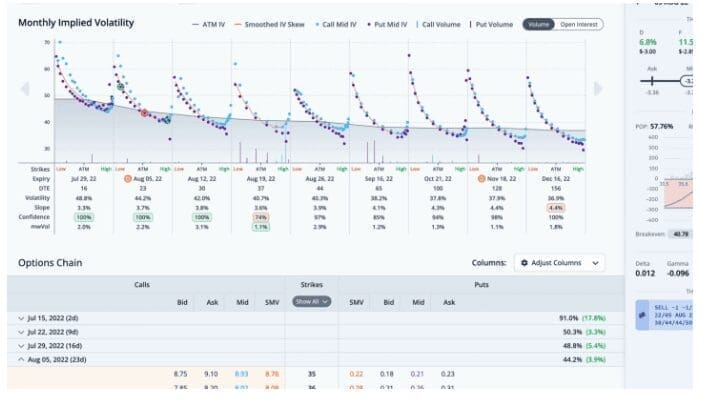This screenshot has height=409, width=715.
Task: Select the Volume toggle option
Action: pos(538,23)
